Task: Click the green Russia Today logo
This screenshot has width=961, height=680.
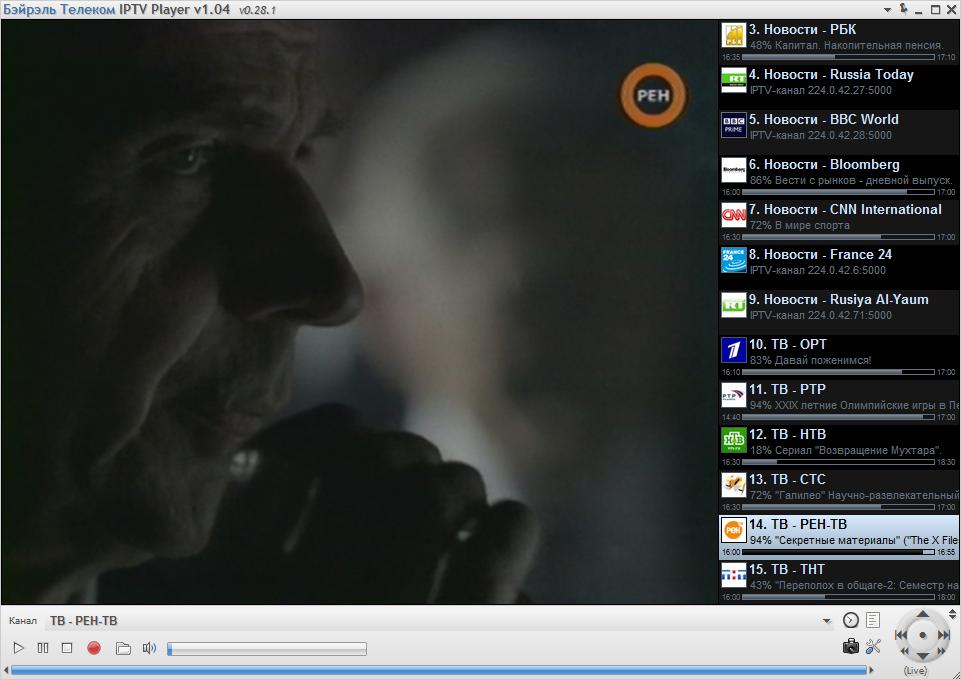Action: (734, 80)
